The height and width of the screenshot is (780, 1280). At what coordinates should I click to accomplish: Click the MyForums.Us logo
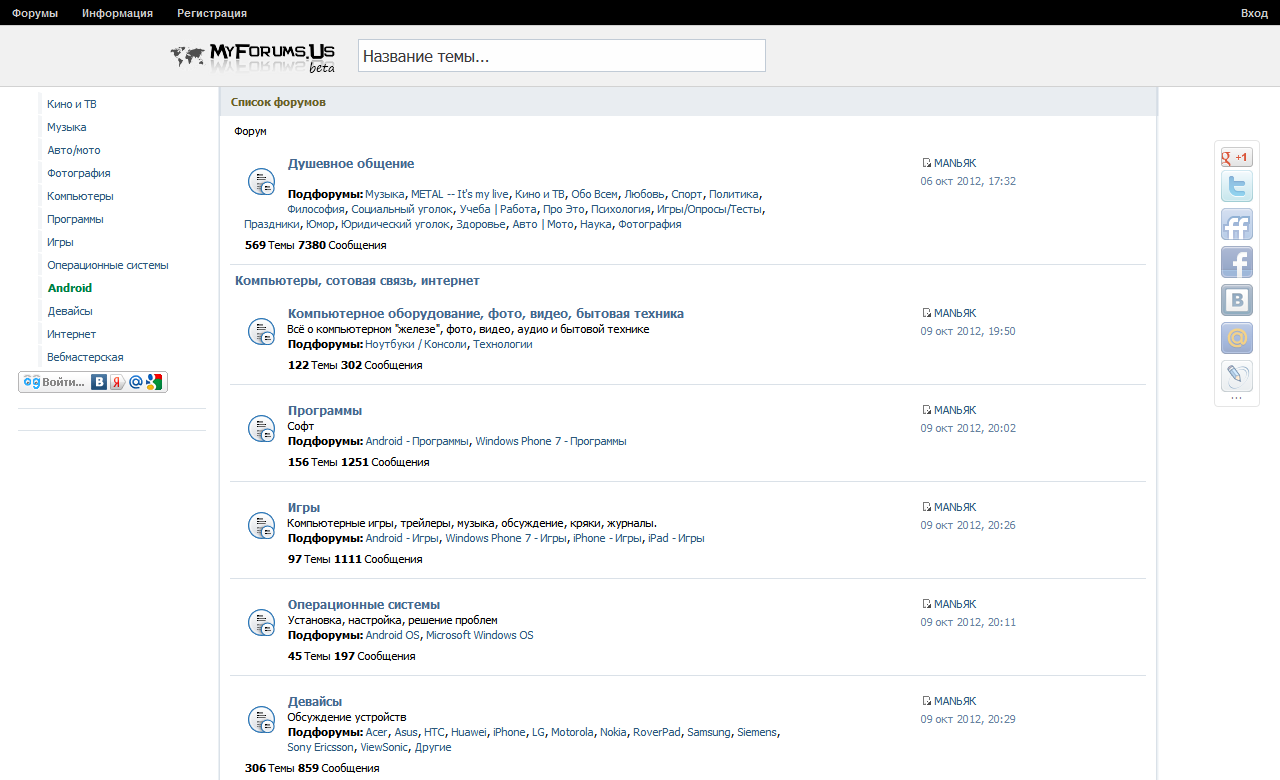click(253, 57)
